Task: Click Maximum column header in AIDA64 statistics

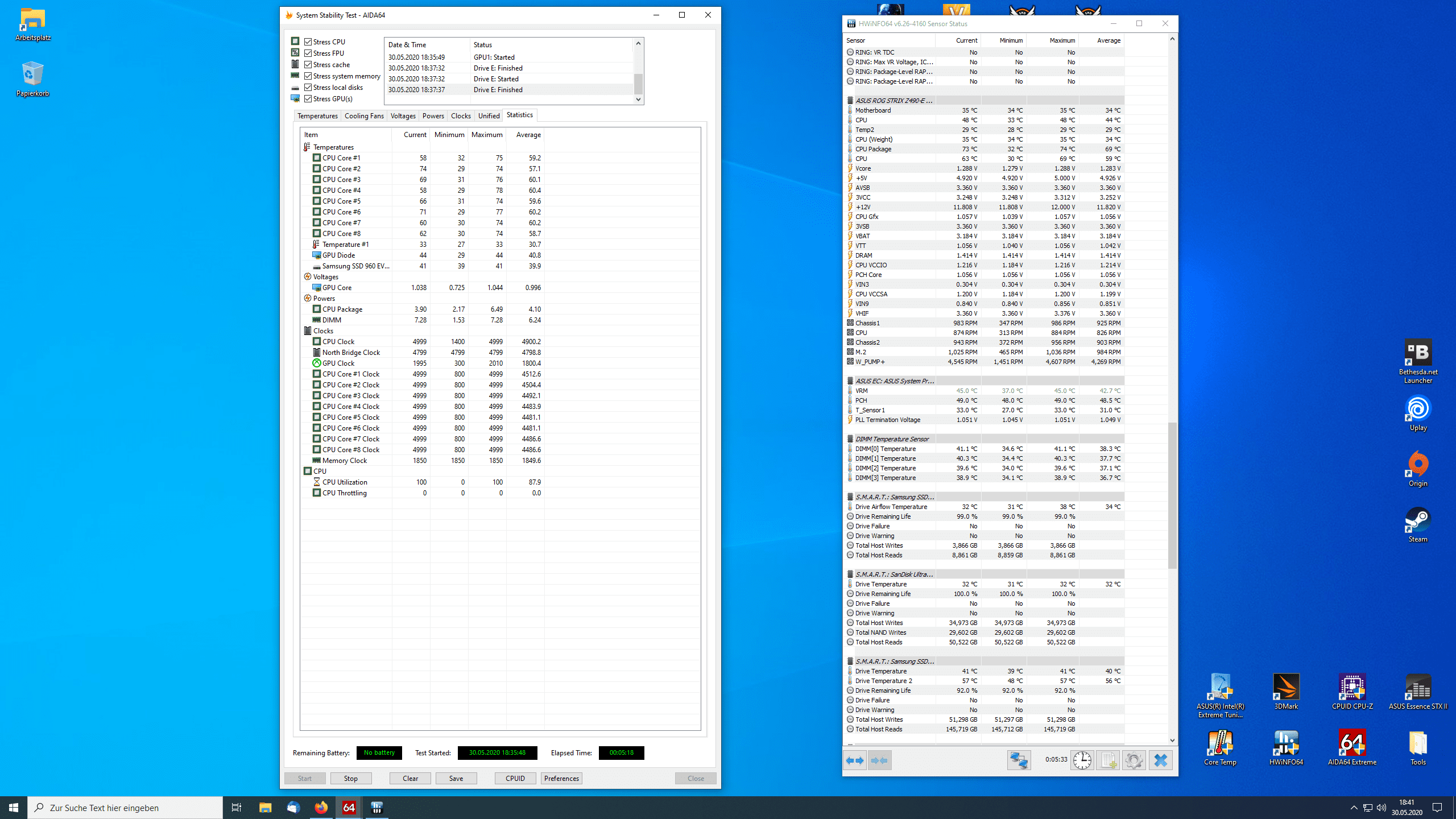Action: point(487,135)
